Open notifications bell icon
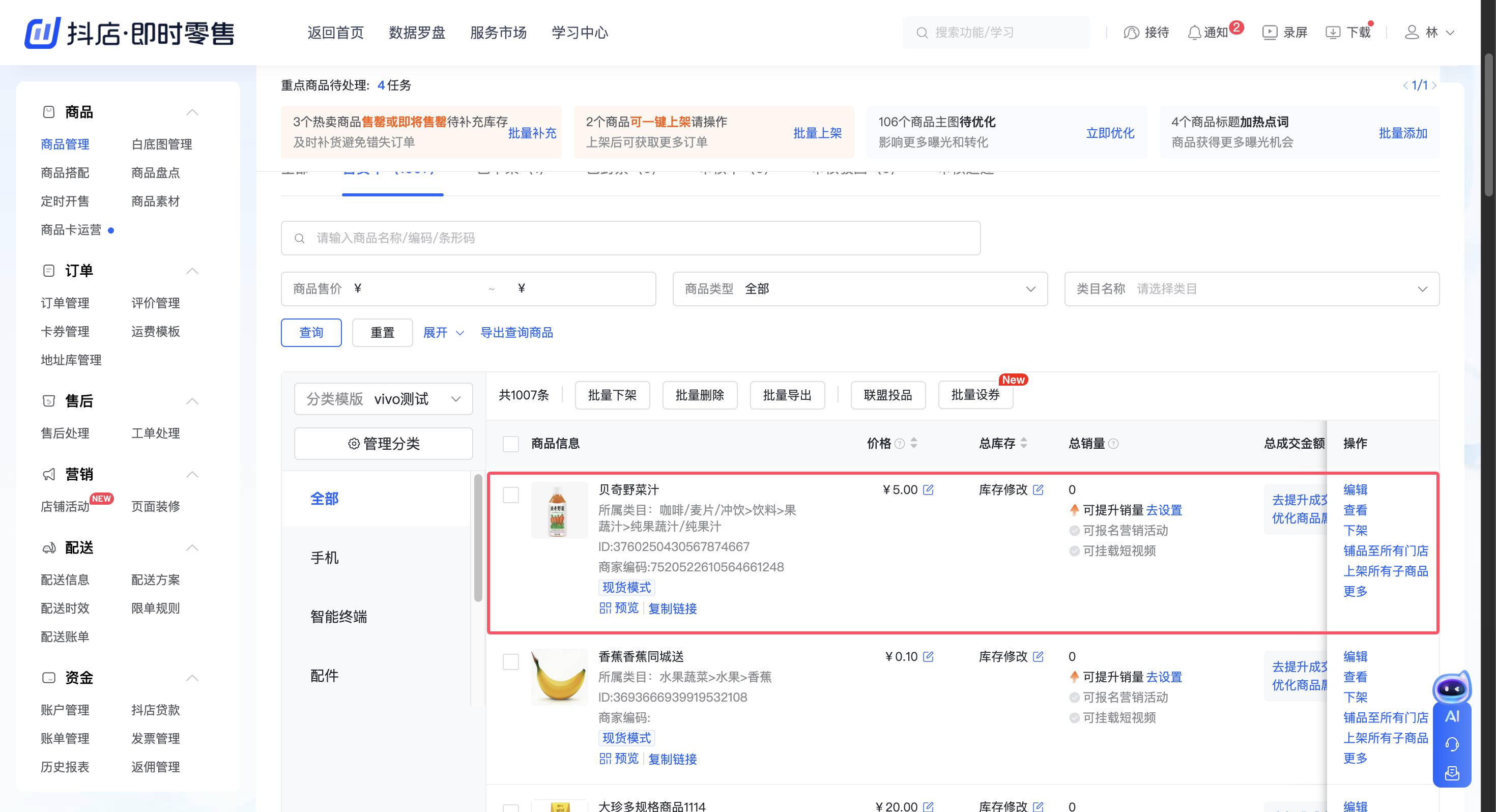The height and width of the screenshot is (812, 1496). (1194, 33)
